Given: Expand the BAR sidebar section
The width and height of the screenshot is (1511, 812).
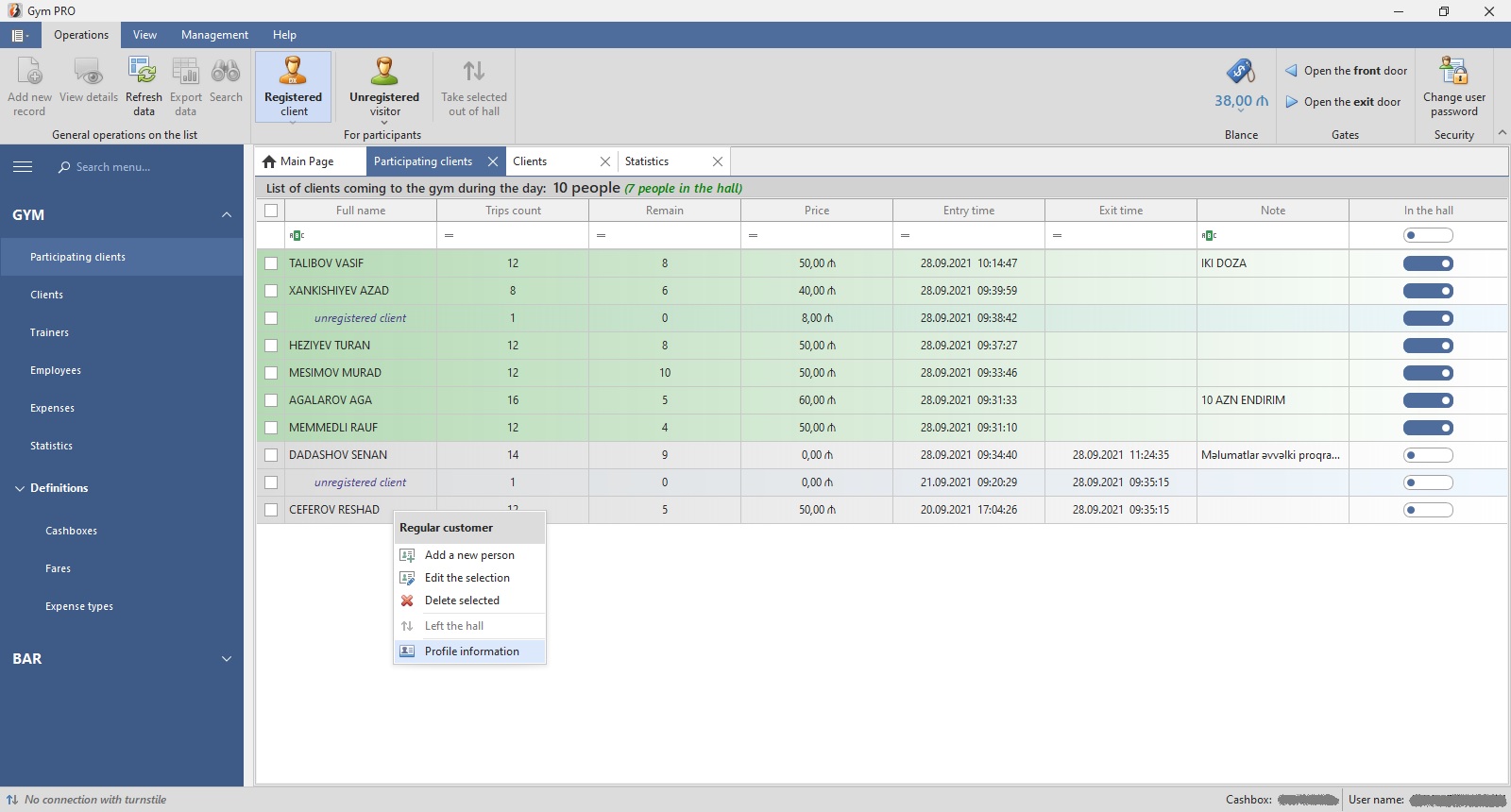Looking at the screenshot, I should coord(227,659).
